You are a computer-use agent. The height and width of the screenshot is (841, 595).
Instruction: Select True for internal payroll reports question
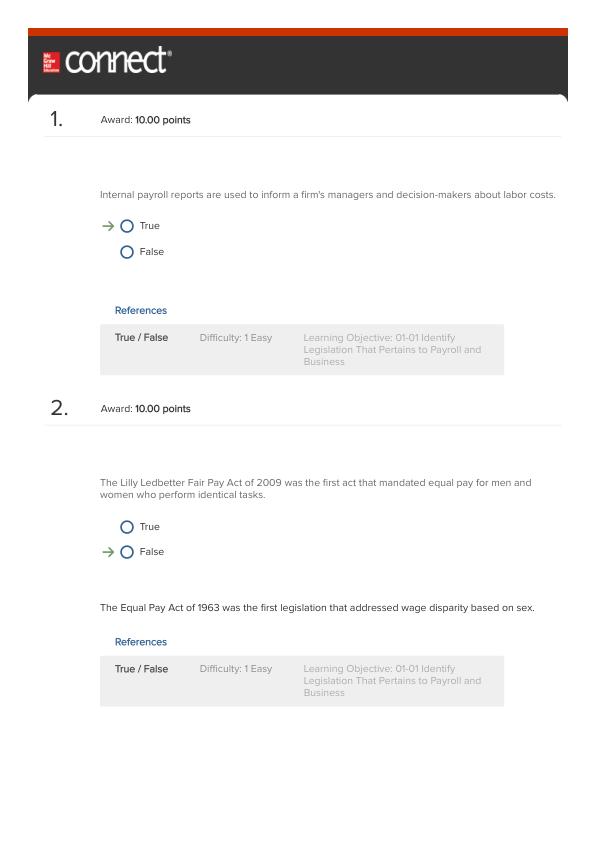click(127, 226)
